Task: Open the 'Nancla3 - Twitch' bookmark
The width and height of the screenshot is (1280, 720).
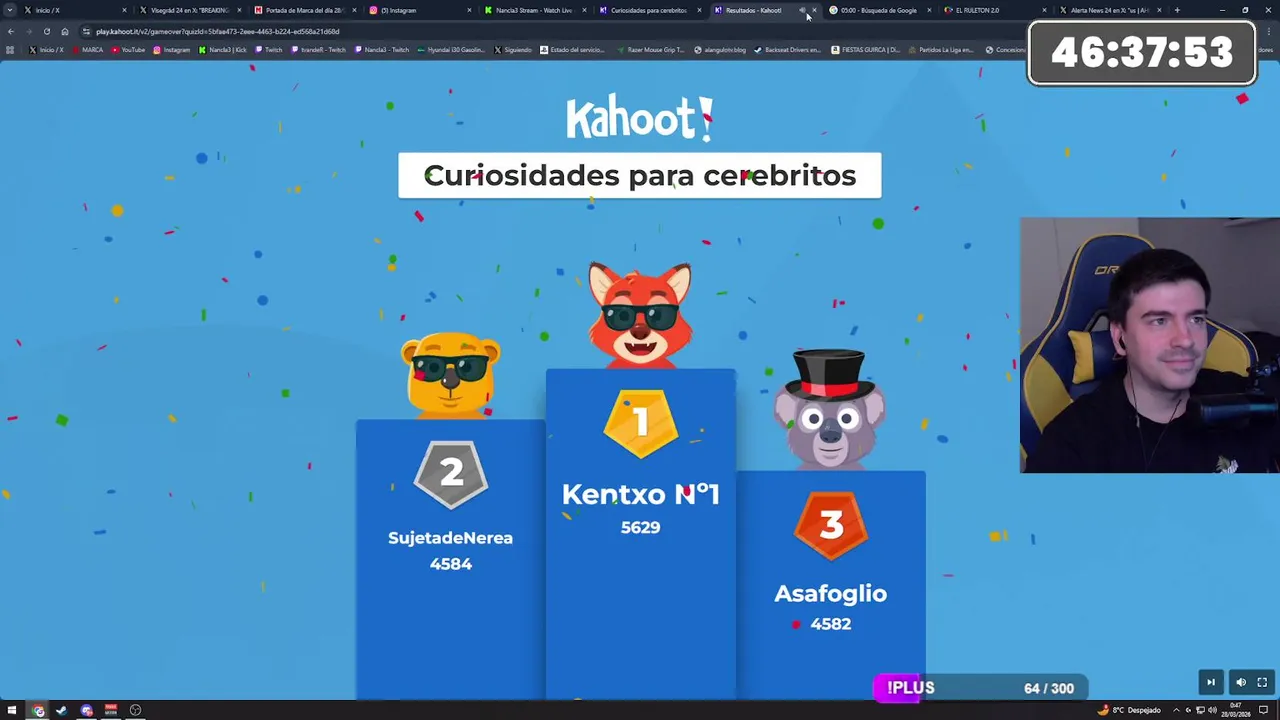Action: point(381,50)
